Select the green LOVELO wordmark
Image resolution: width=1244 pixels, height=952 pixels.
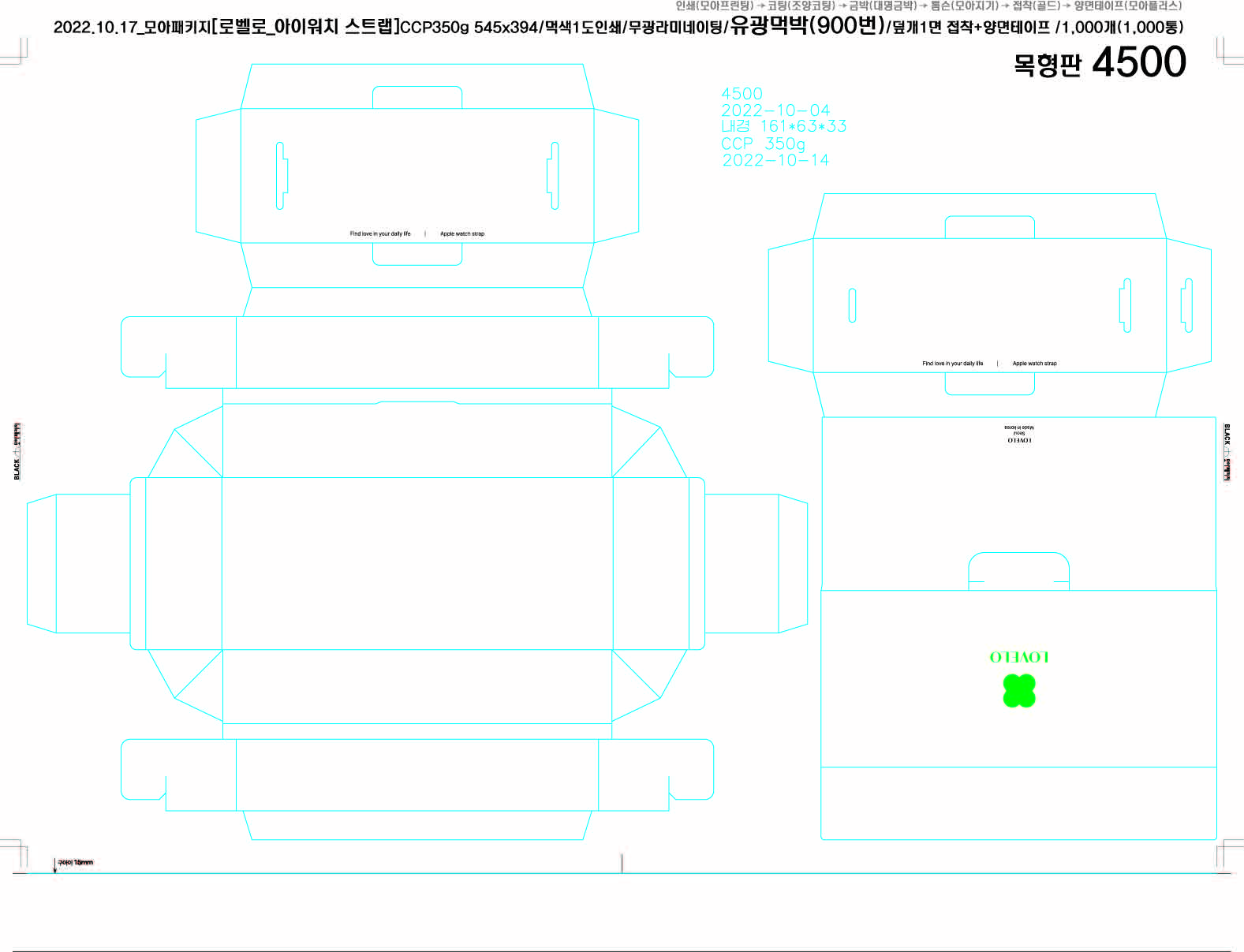pos(1018,657)
